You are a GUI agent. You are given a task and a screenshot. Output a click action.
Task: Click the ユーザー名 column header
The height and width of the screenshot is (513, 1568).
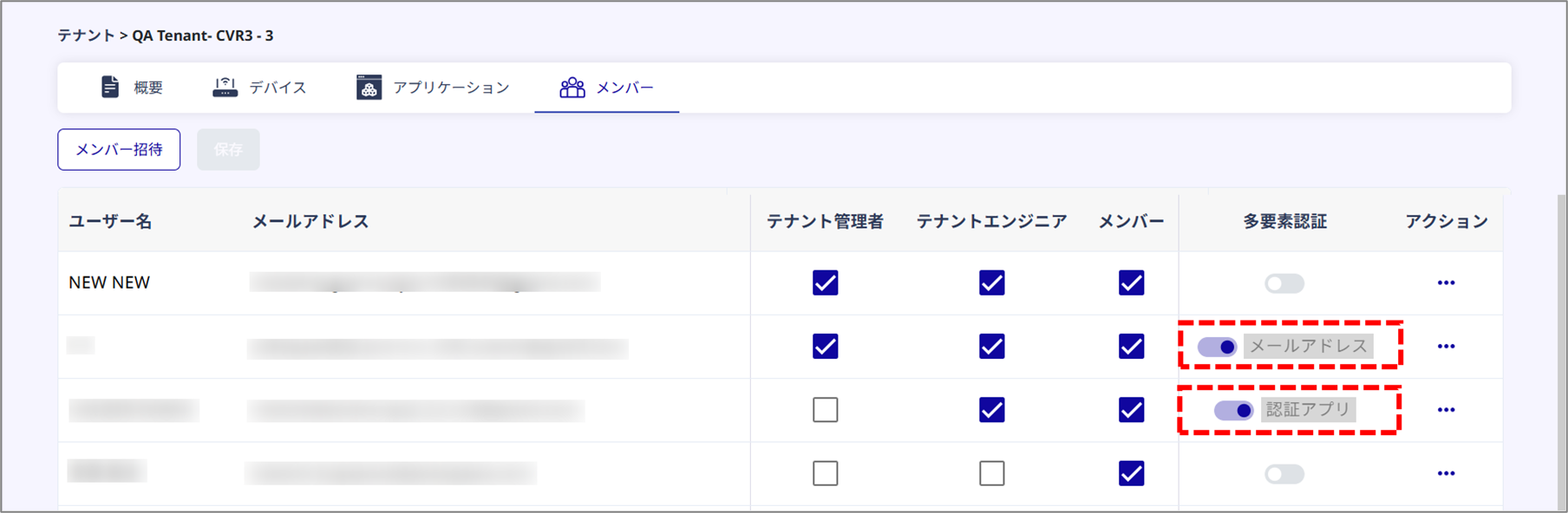[110, 222]
